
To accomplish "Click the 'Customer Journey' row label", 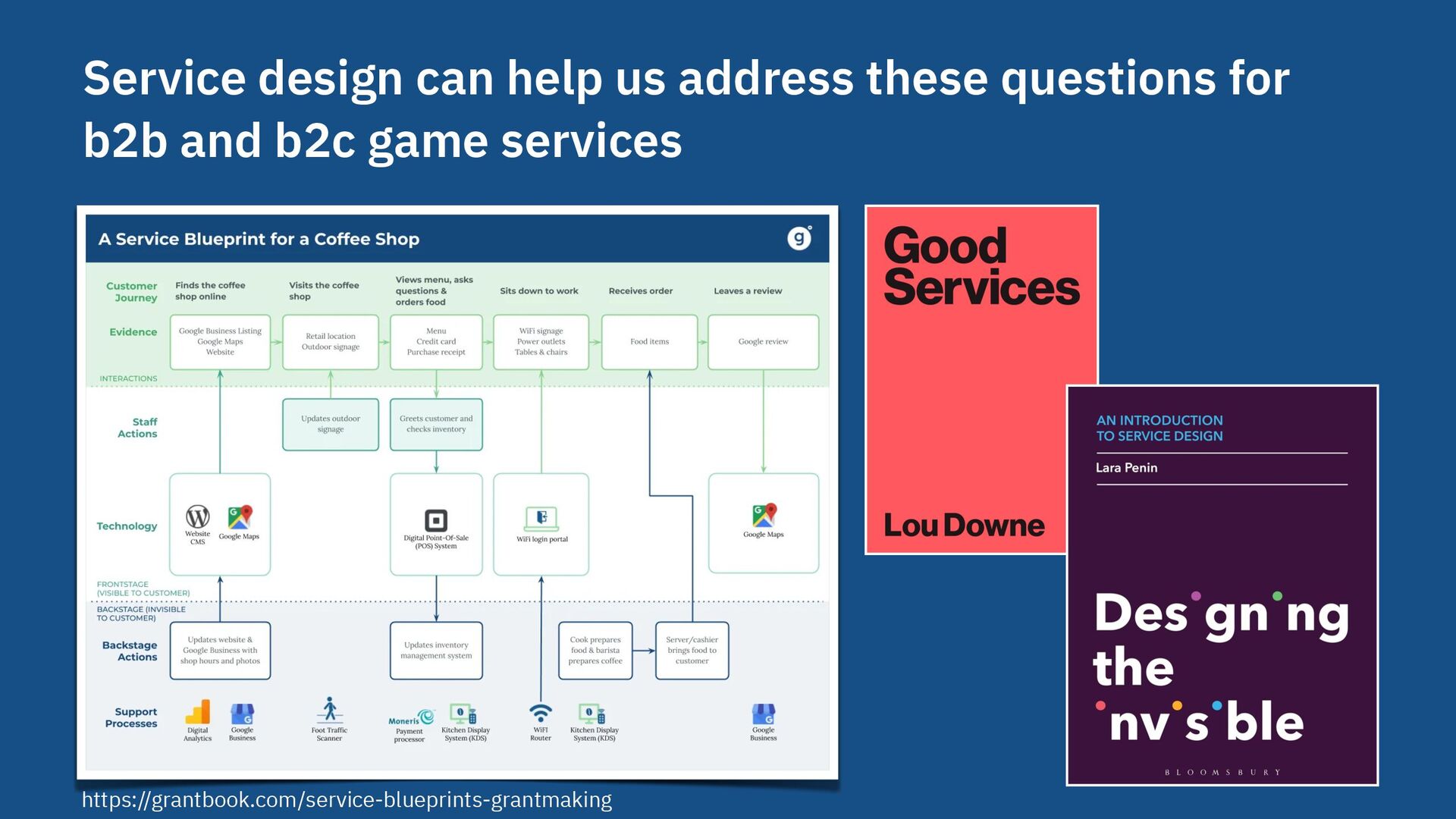I will click(x=132, y=292).
